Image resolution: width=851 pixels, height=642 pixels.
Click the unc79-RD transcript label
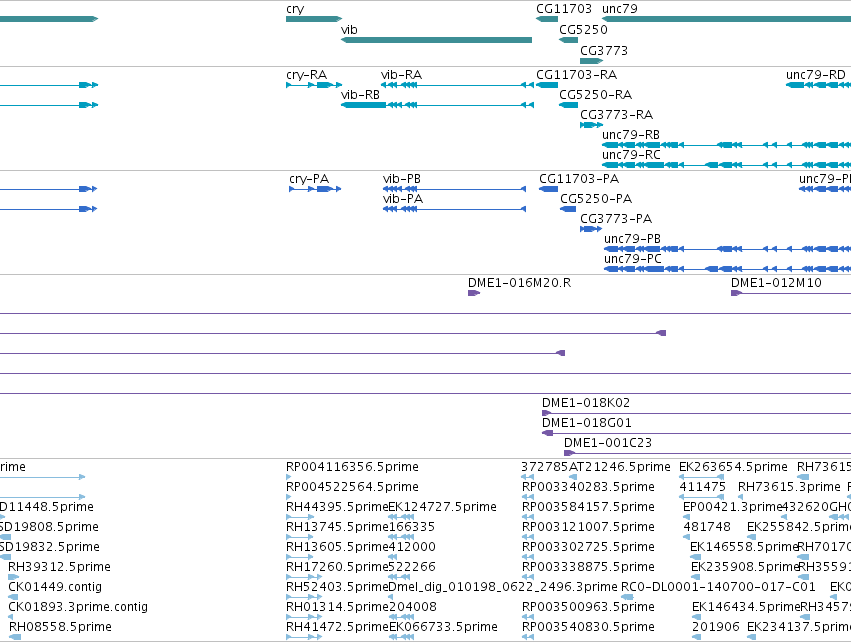tap(816, 75)
